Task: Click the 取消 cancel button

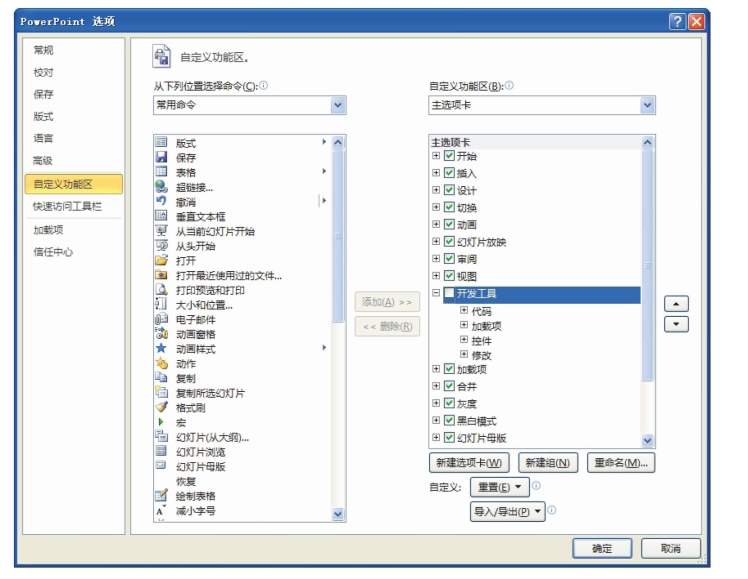Action: tap(671, 548)
